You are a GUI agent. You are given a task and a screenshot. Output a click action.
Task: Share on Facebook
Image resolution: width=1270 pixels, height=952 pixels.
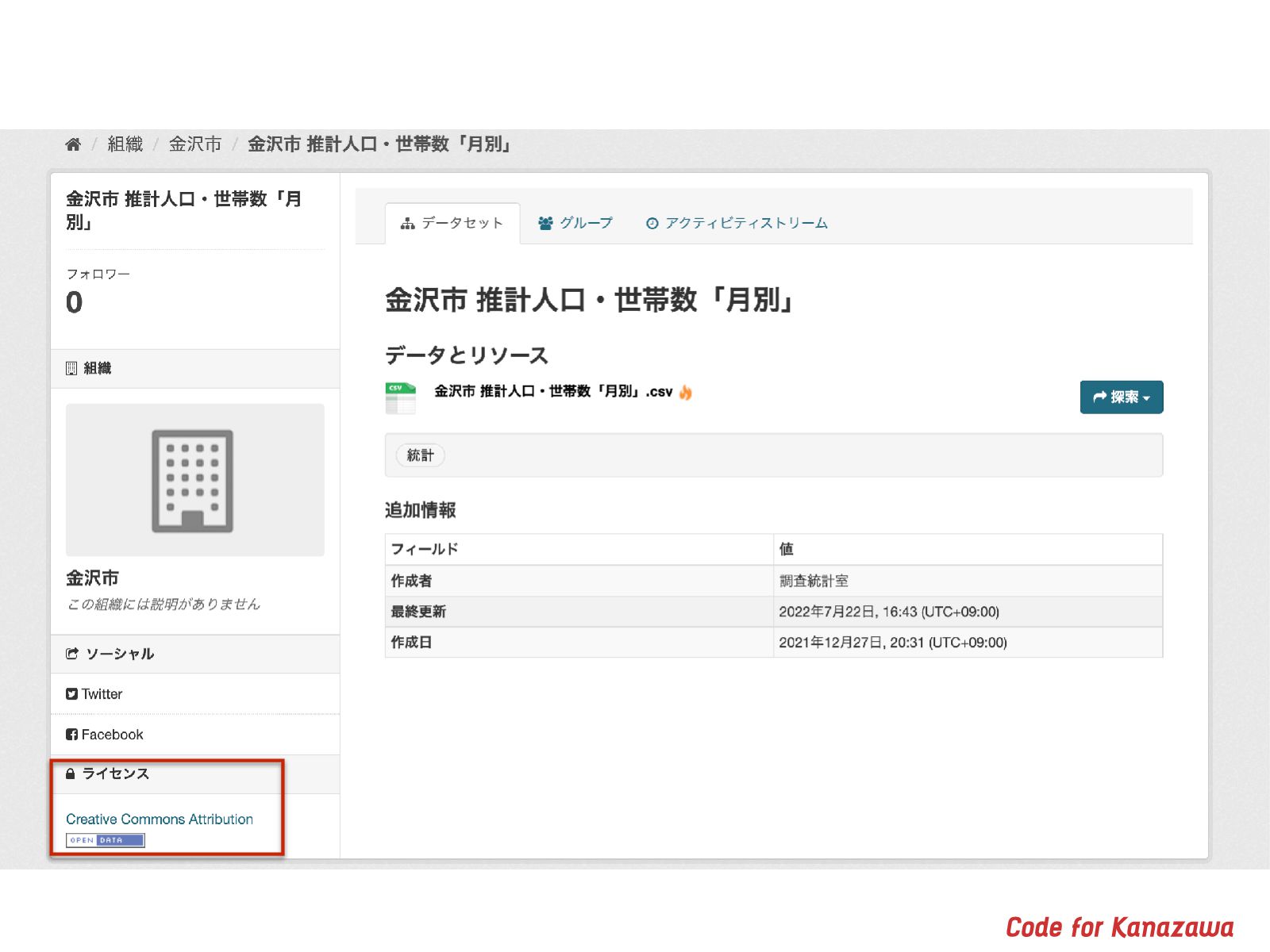[x=105, y=735]
